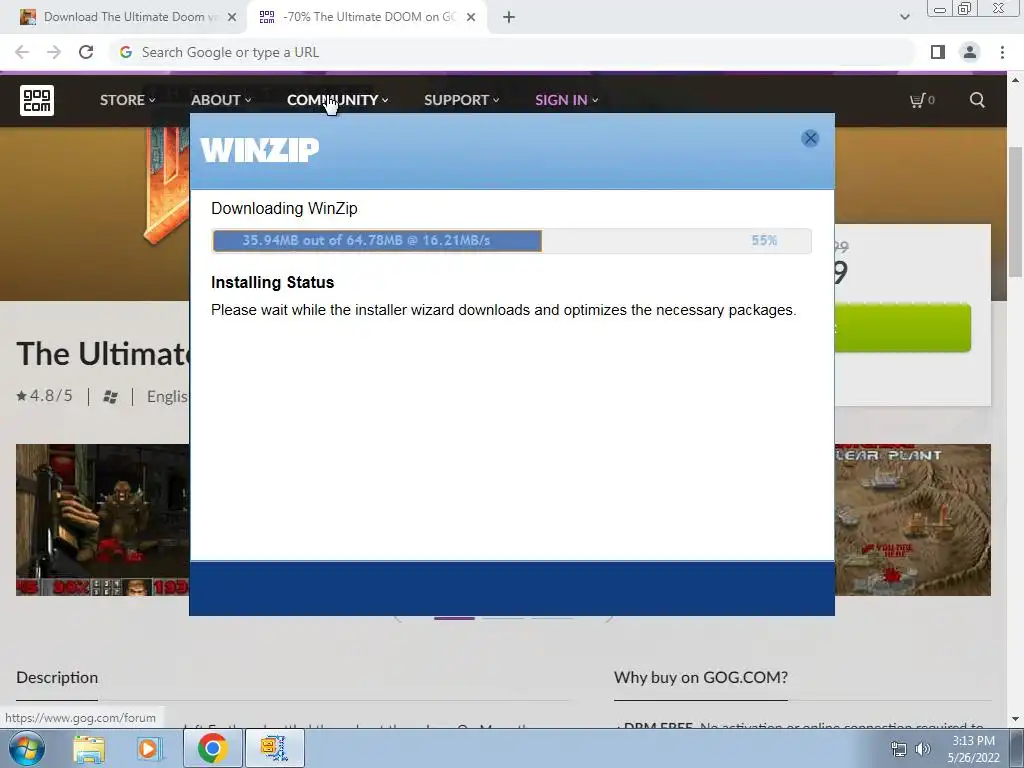
Task: Click the WinZip download progress bar
Action: tap(511, 240)
